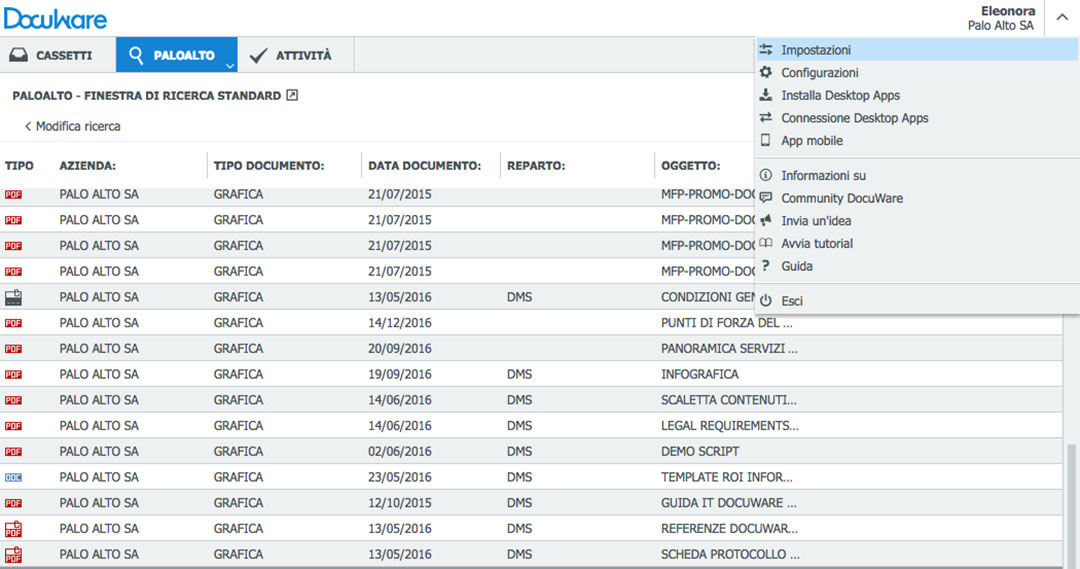Select the PANORAMICA SERVIZI ... object cell
The width and height of the screenshot is (1080, 569).
coord(729,349)
